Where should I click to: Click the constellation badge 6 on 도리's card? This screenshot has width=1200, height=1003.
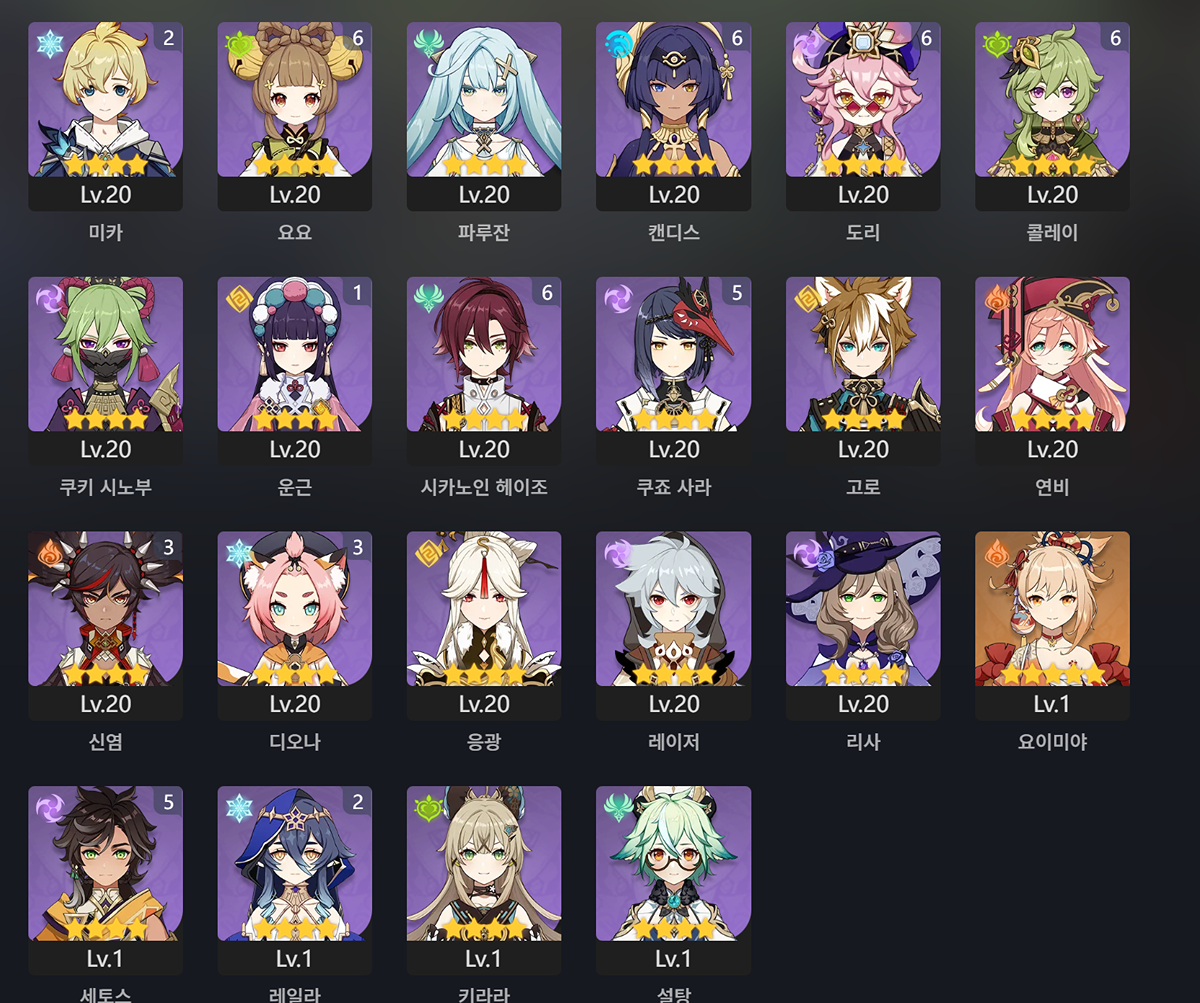click(x=926, y=38)
